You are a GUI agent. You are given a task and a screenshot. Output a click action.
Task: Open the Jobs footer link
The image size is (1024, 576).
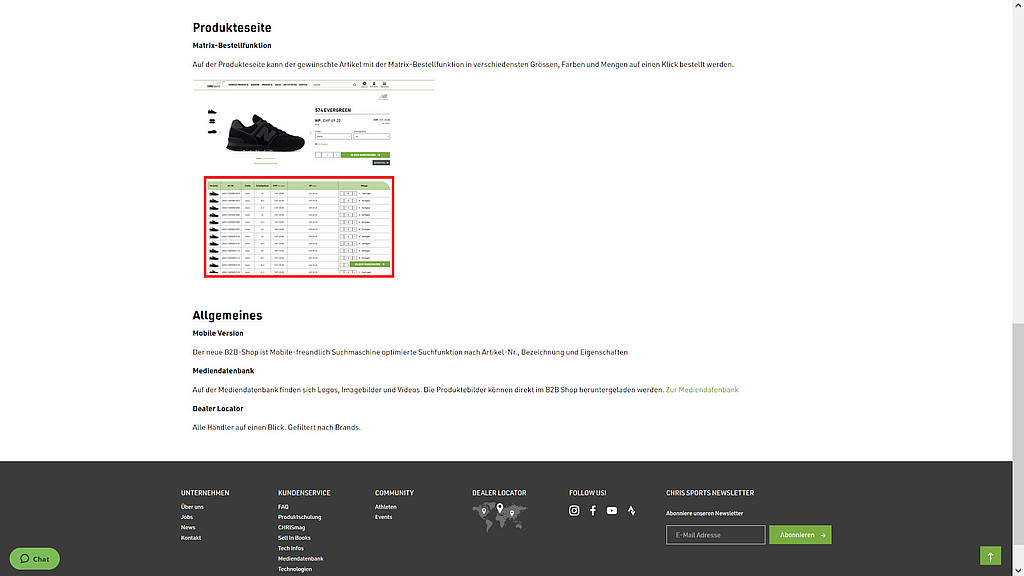[187, 517]
